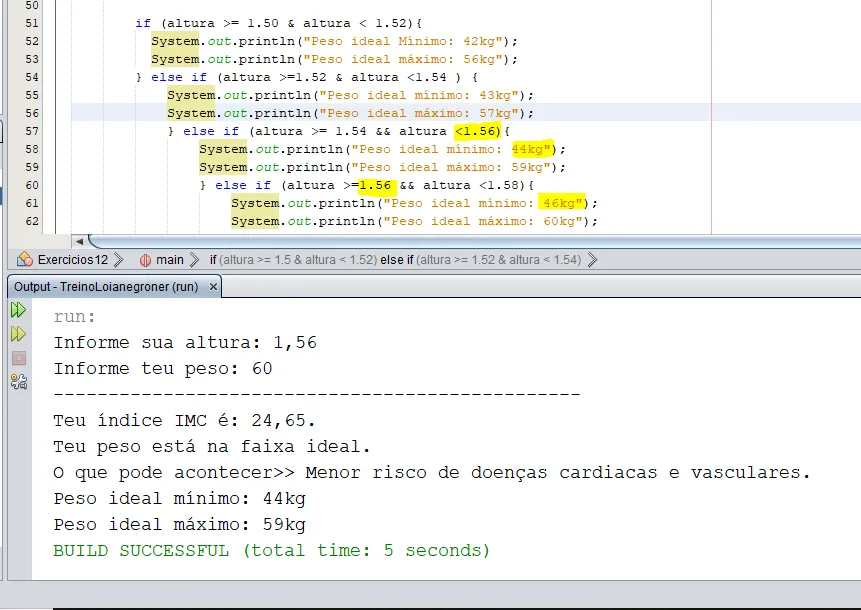The width and height of the screenshot is (861, 610).
Task: Click highlighted <1.56 in line 57
Action: (x=478, y=131)
